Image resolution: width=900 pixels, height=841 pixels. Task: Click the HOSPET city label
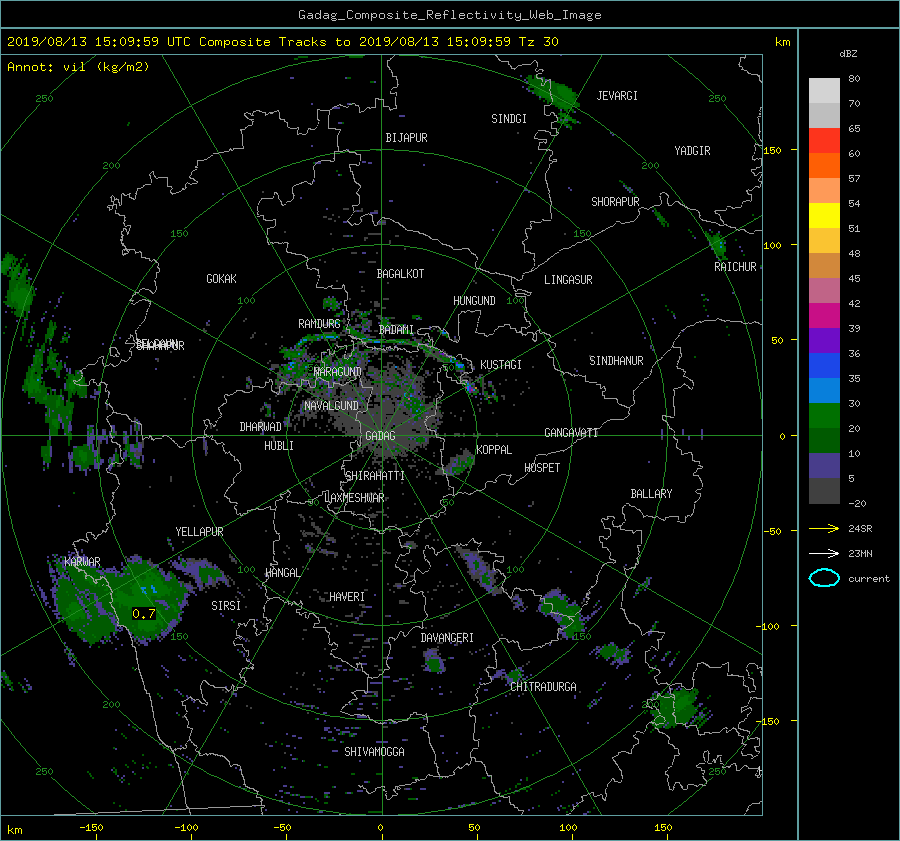(542, 468)
